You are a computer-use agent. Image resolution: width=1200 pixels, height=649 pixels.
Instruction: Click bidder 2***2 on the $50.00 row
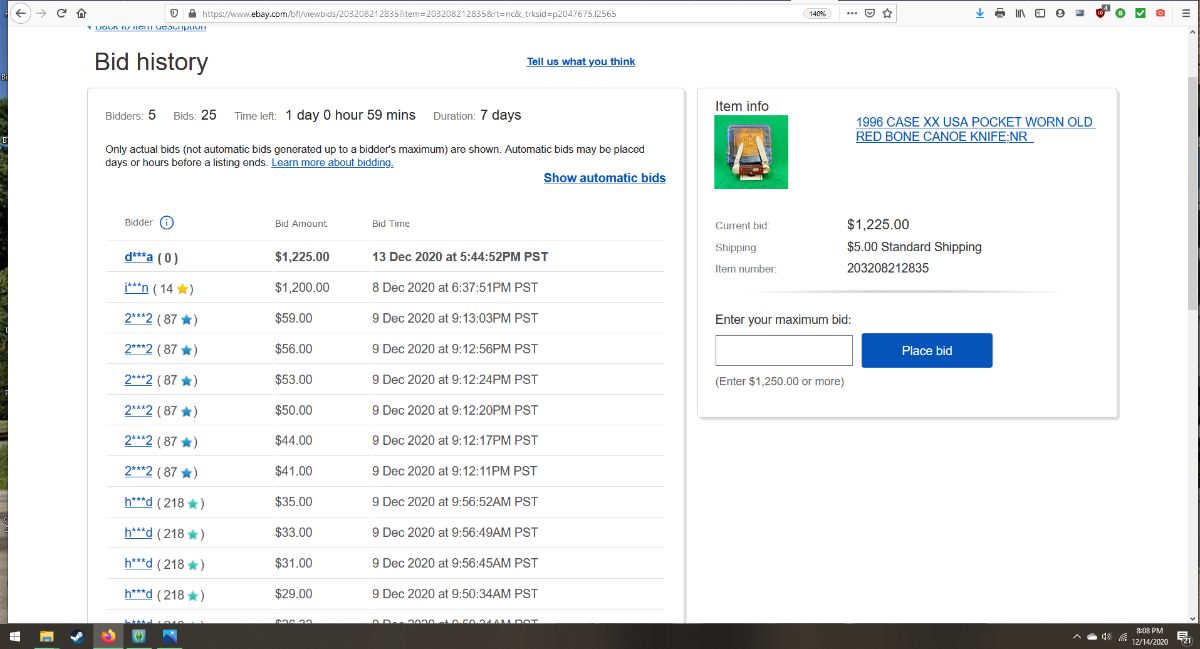(138, 411)
